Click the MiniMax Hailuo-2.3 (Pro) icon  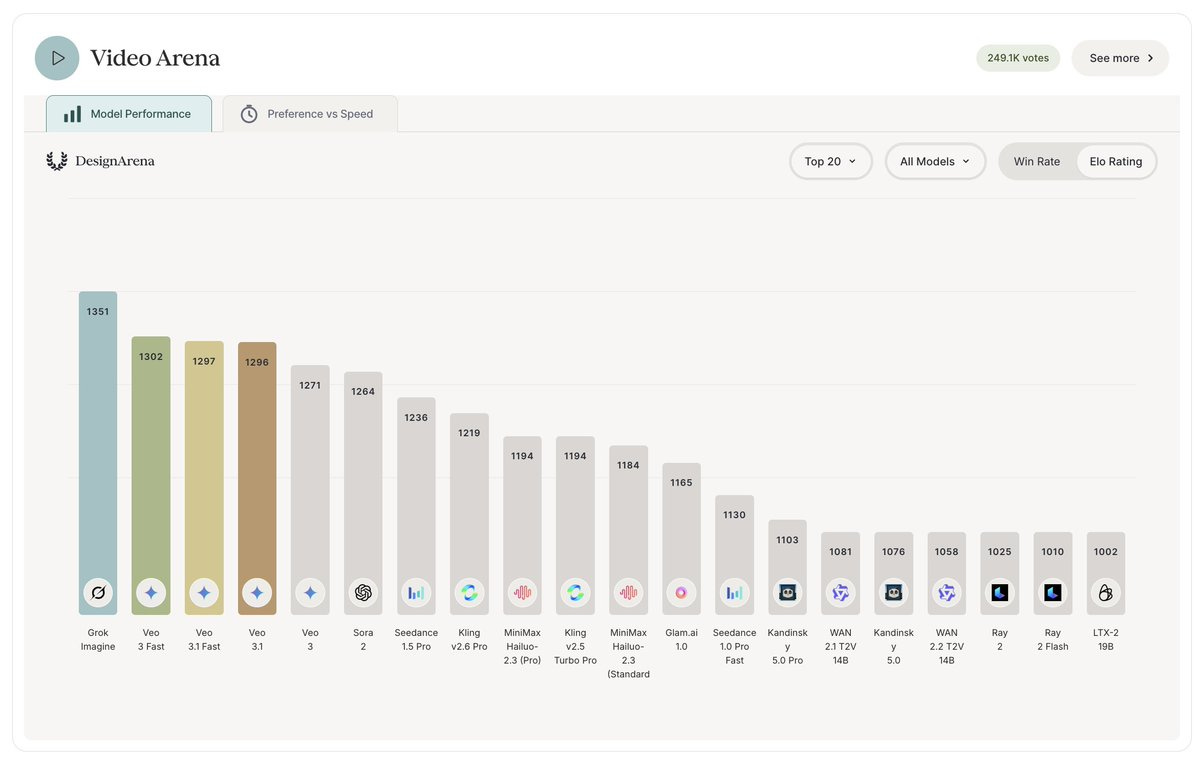pyautogui.click(x=522, y=593)
